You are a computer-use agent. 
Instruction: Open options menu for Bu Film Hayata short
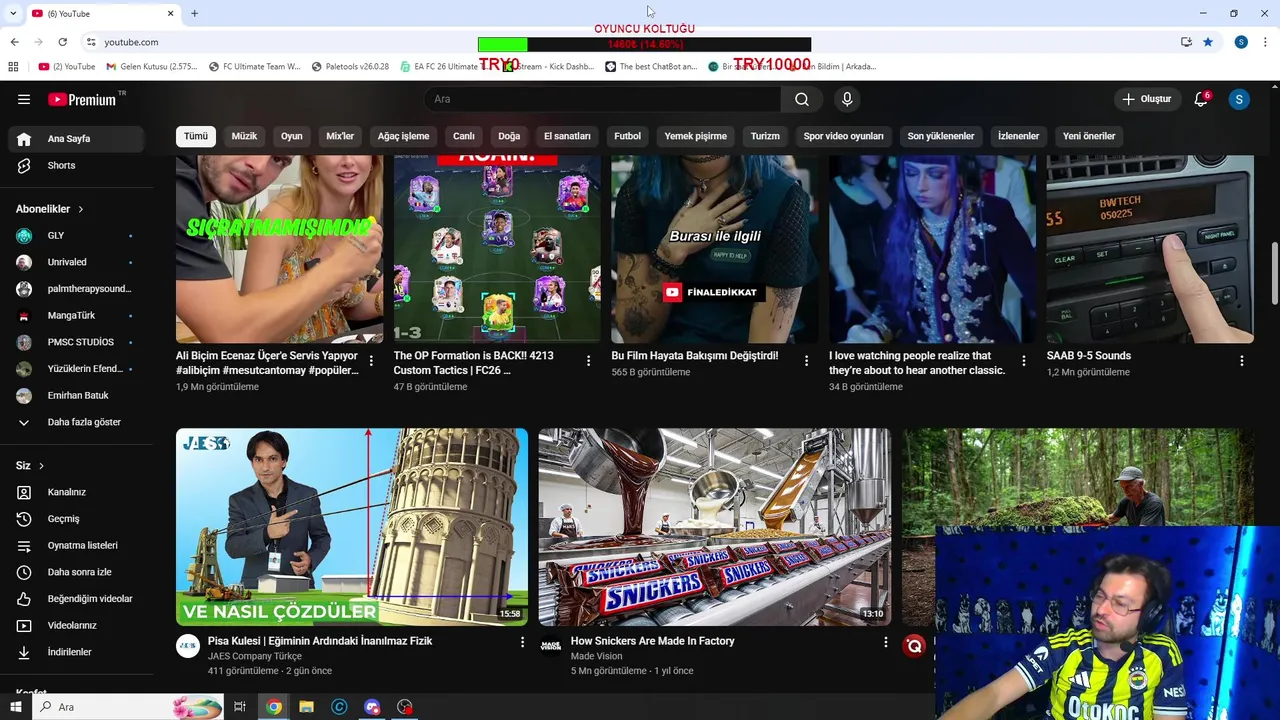click(806, 361)
